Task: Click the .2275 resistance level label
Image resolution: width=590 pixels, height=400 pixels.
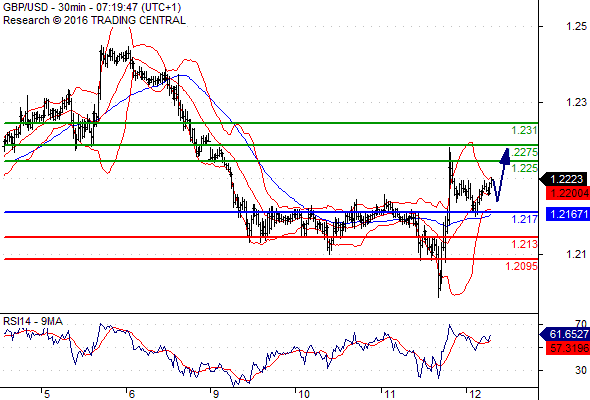Action: [526, 152]
